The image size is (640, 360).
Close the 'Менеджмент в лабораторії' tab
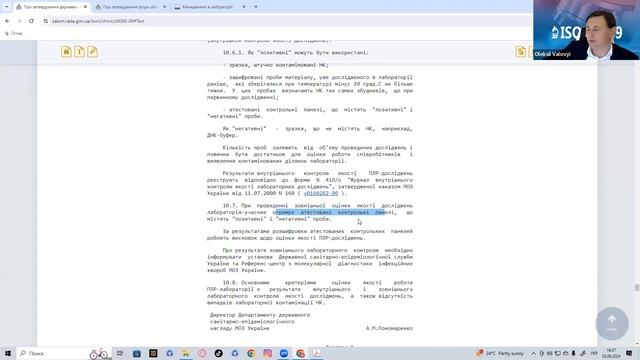click(x=244, y=7)
